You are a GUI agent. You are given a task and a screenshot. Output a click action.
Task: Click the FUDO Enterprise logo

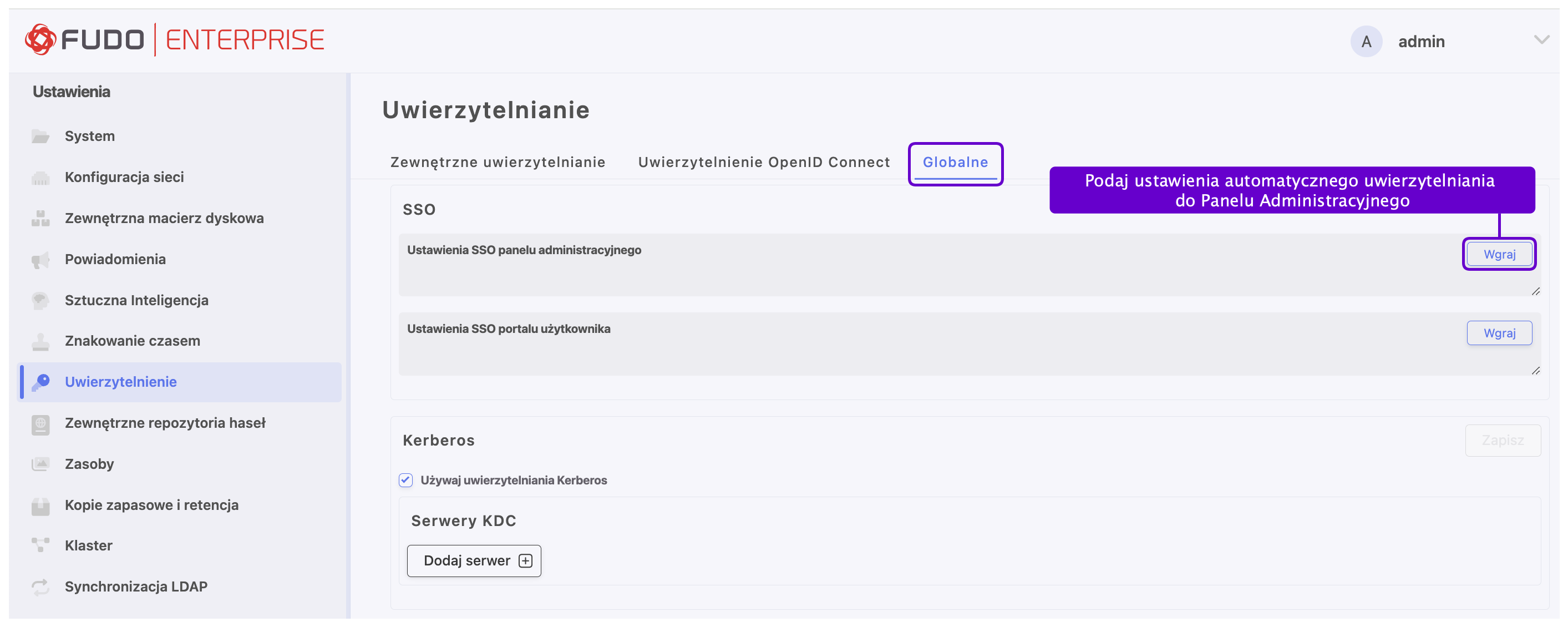pos(174,40)
